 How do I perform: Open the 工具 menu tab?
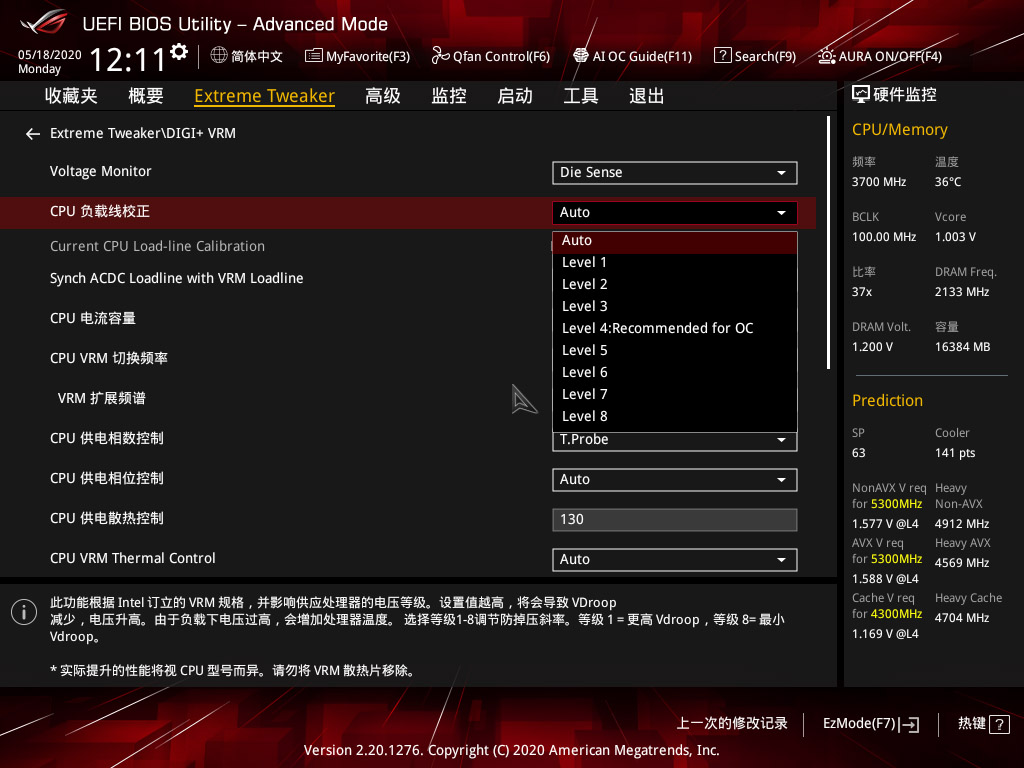tap(581, 95)
